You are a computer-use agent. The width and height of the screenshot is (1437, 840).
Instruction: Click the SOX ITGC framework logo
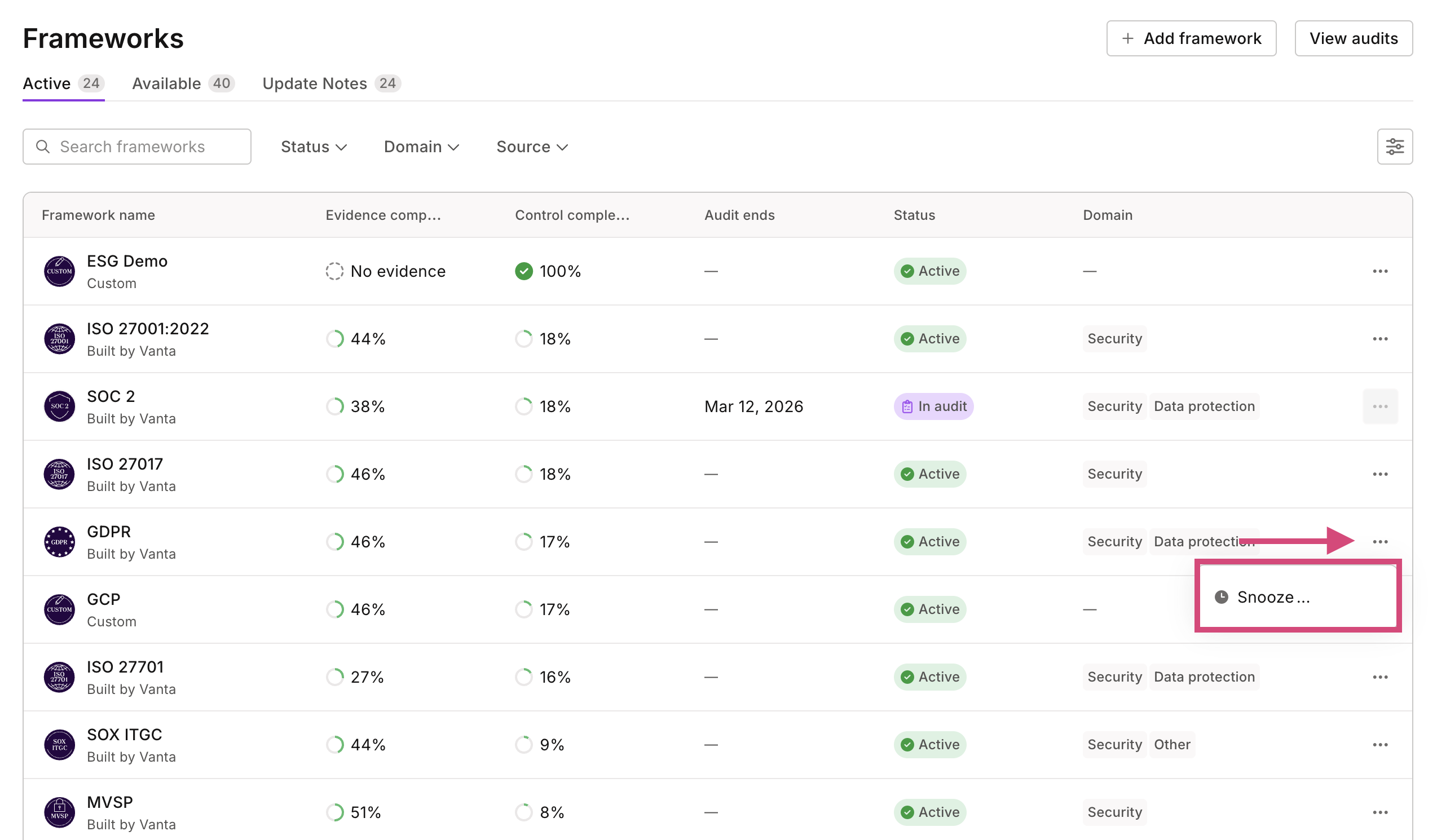tap(59, 745)
